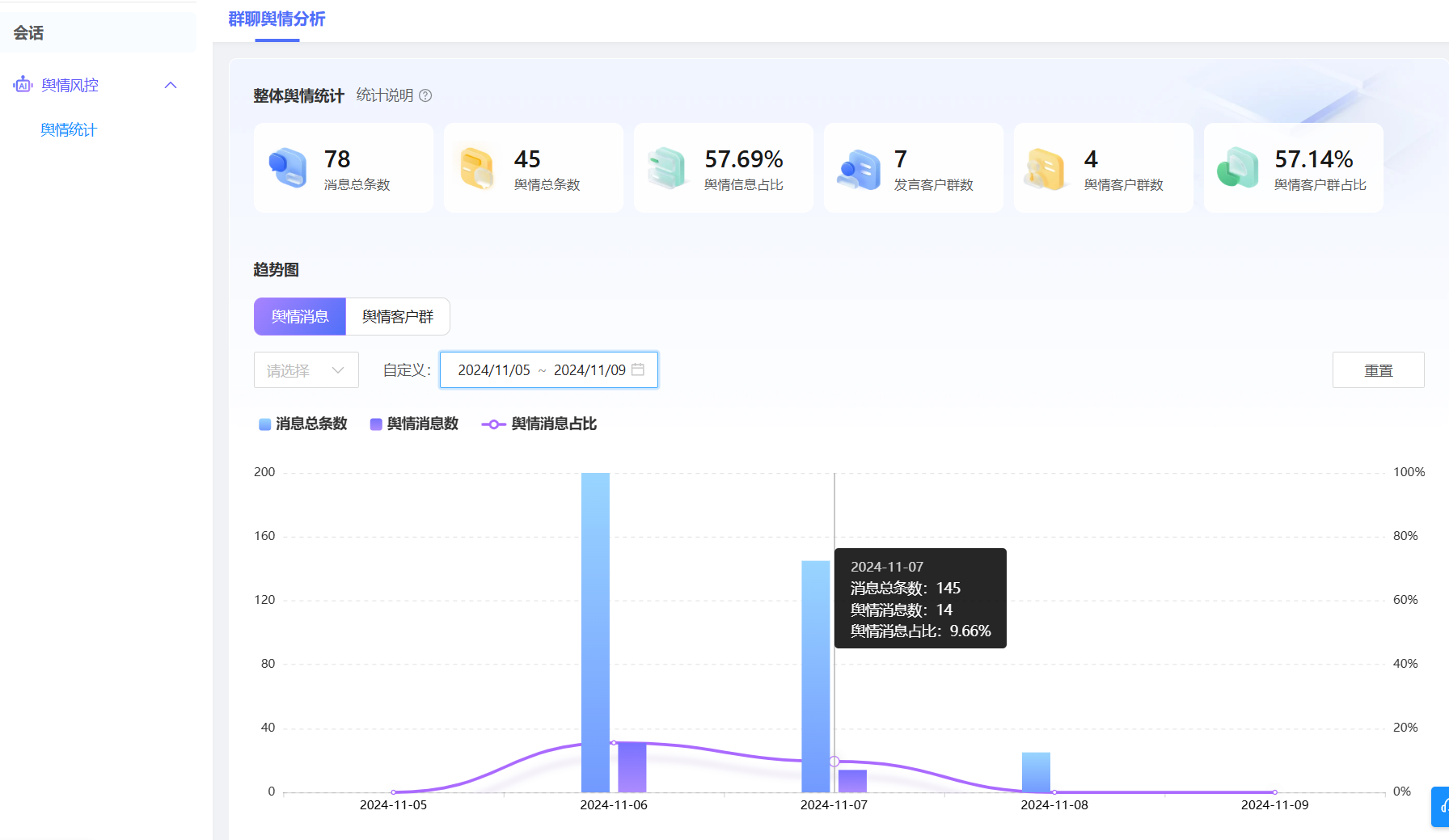Click the 2024-11-09 axis label
This screenshot has width=1449, height=840.
1274,805
